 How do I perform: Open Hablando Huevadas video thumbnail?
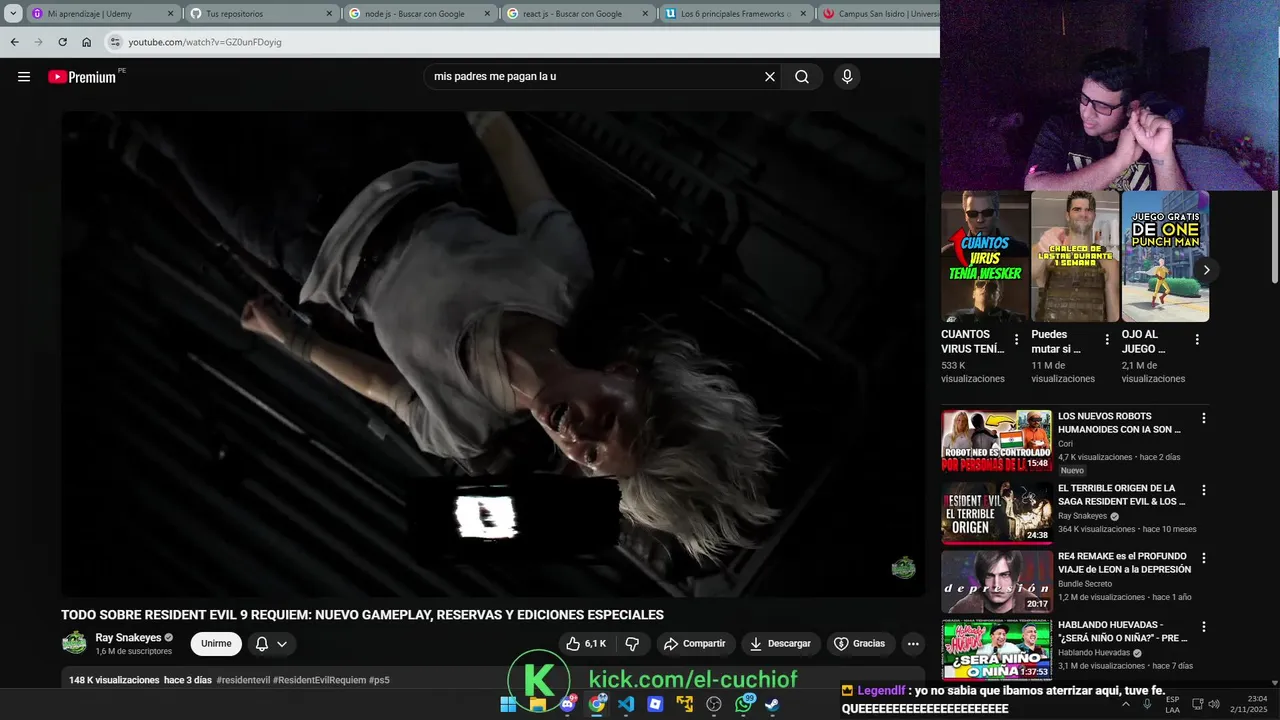tap(996, 650)
